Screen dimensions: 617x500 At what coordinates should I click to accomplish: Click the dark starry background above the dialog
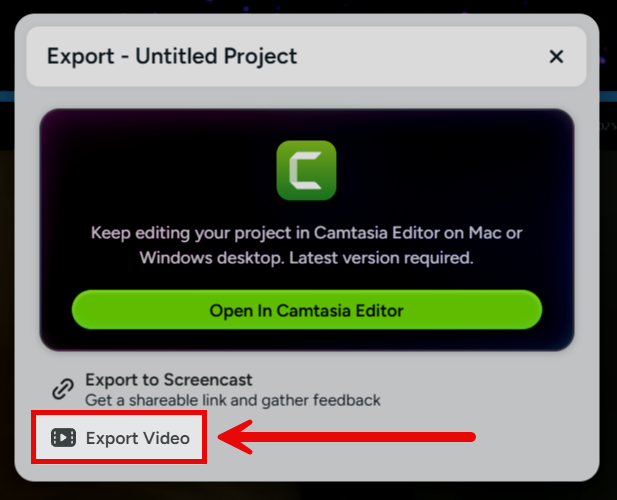coord(307,6)
